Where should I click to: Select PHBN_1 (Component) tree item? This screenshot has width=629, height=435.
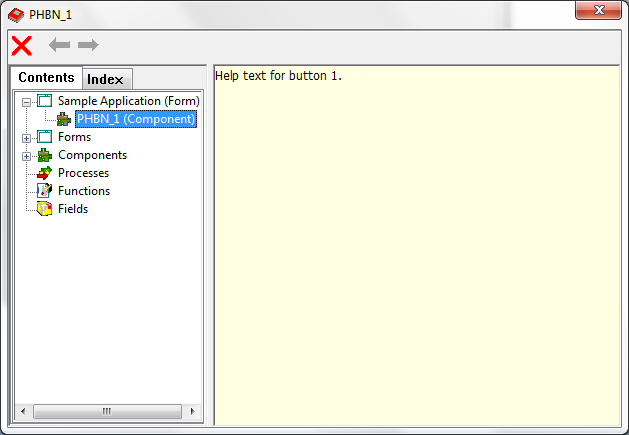136,119
